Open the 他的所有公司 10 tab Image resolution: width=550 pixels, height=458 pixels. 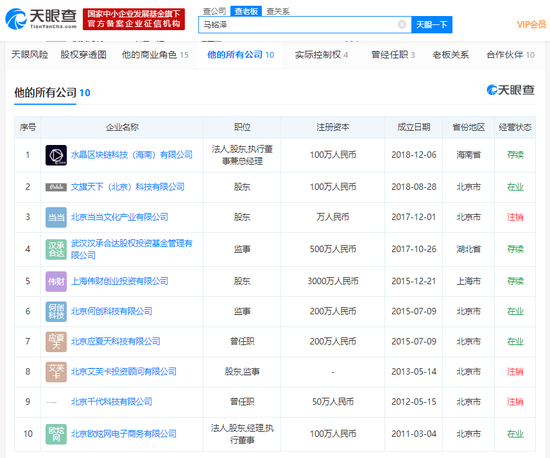[x=241, y=55]
